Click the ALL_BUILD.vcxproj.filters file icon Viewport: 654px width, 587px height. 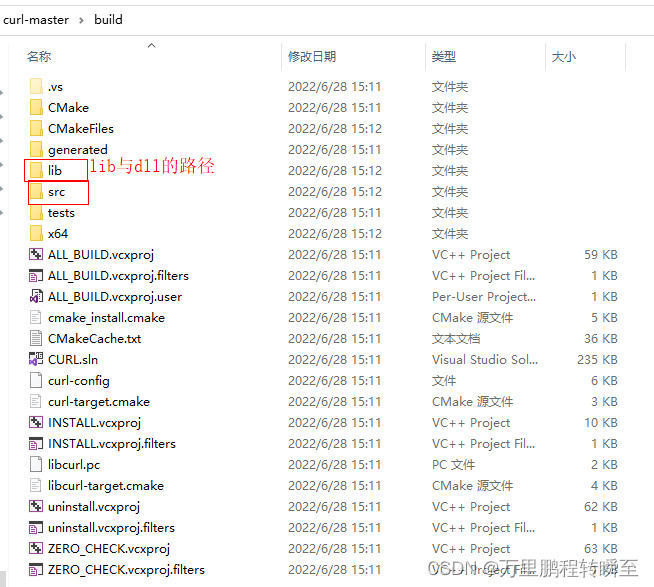[x=36, y=275]
